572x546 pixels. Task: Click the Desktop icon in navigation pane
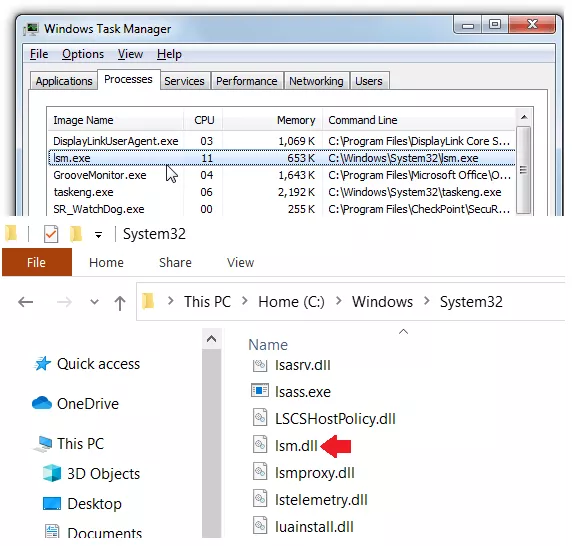pyautogui.click(x=52, y=503)
